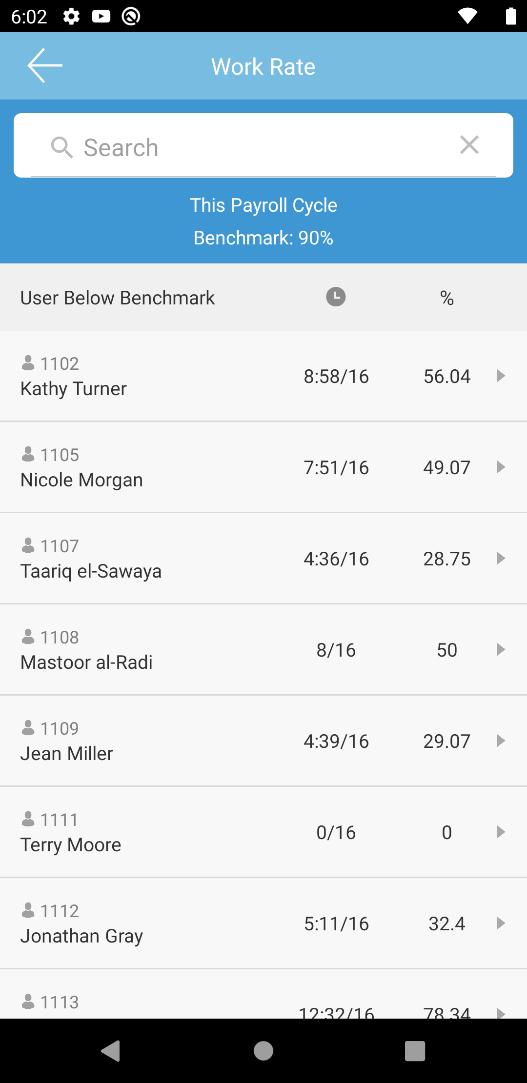Screen dimensions: 527x1083
Task: Expand Nicole Morgan details arrow
Action: click(501, 467)
